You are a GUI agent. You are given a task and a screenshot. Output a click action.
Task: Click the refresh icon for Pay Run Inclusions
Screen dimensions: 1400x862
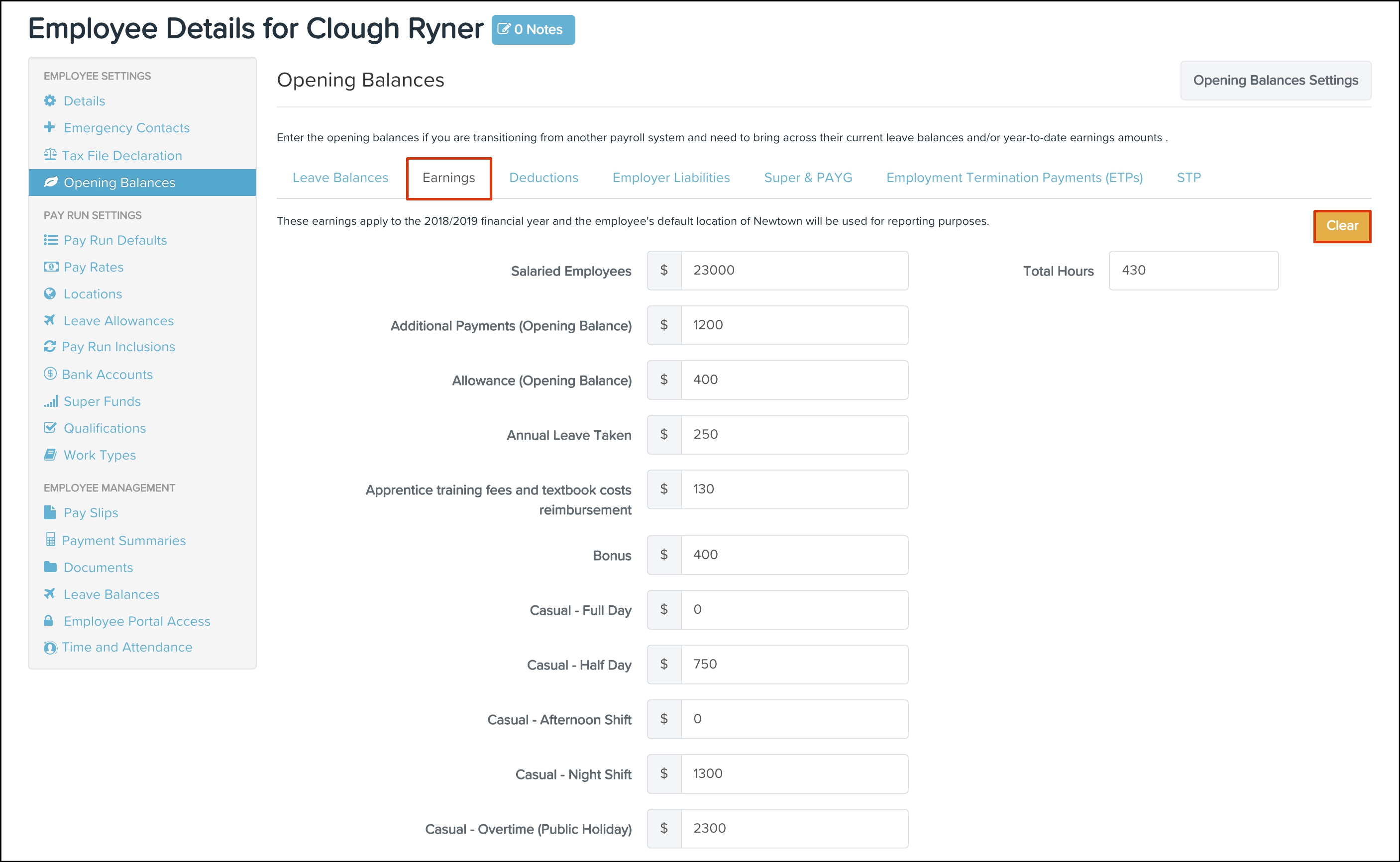pos(50,347)
